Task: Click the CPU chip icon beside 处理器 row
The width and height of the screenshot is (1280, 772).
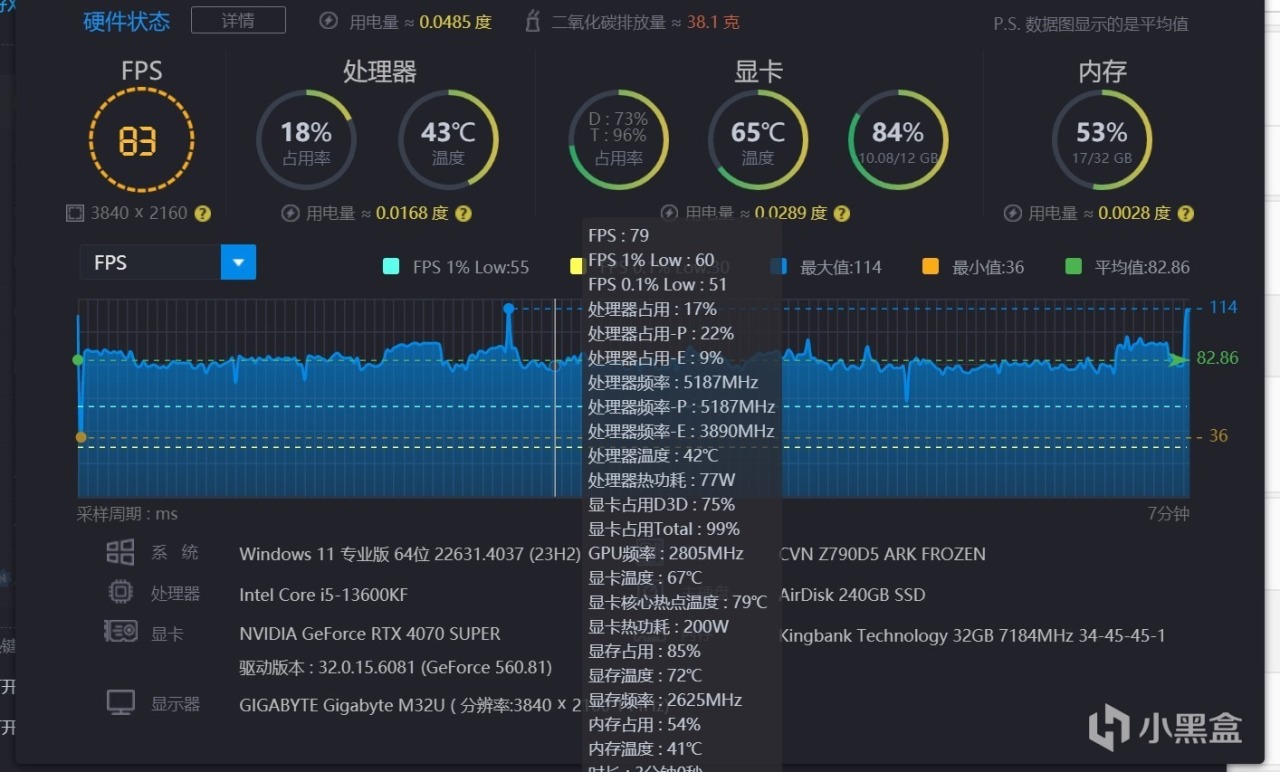Action: [120, 592]
